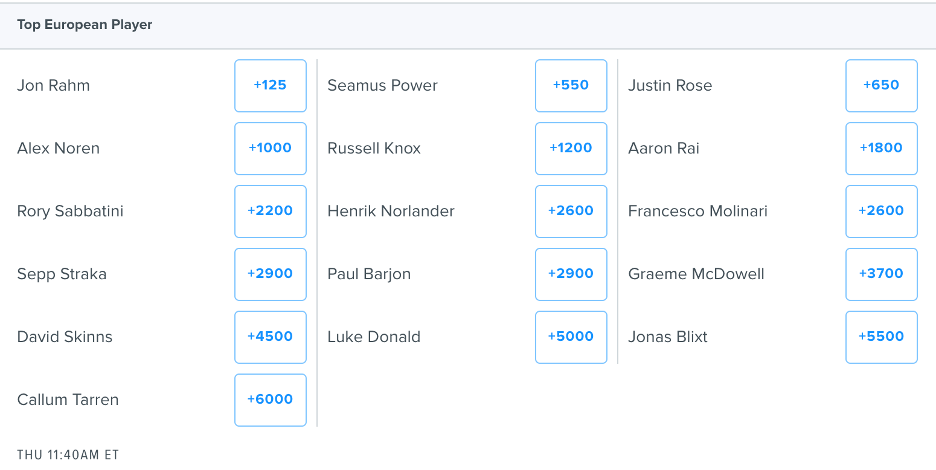Bet on David Skinns +4500
The image size is (936, 470).
pyautogui.click(x=270, y=337)
